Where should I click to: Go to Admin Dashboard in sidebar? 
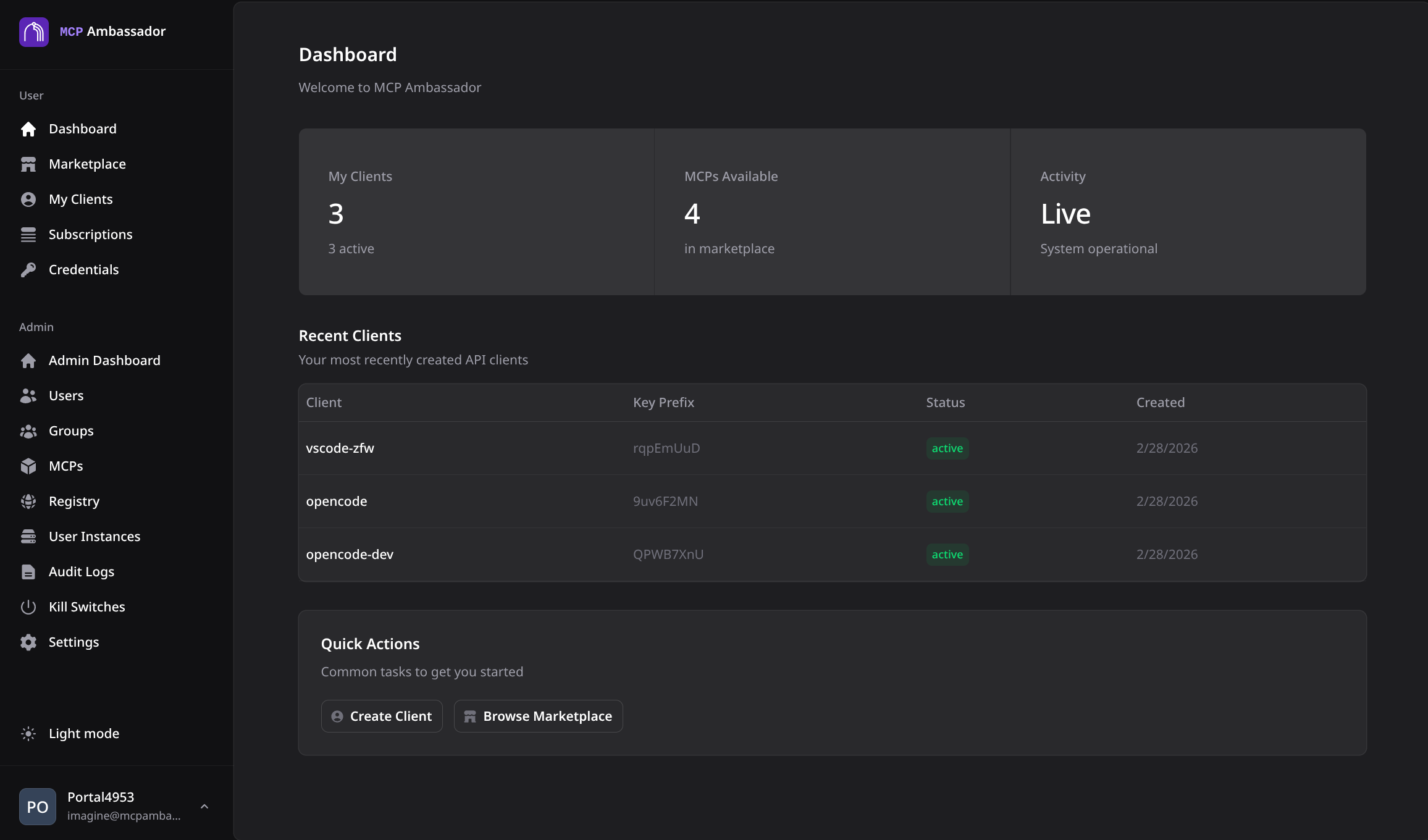(x=104, y=361)
